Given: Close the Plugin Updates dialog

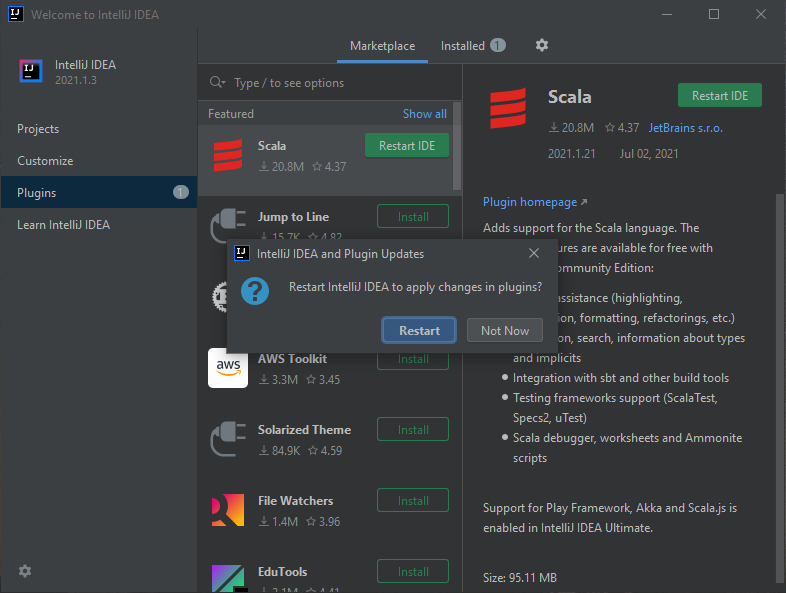Looking at the screenshot, I should (534, 254).
